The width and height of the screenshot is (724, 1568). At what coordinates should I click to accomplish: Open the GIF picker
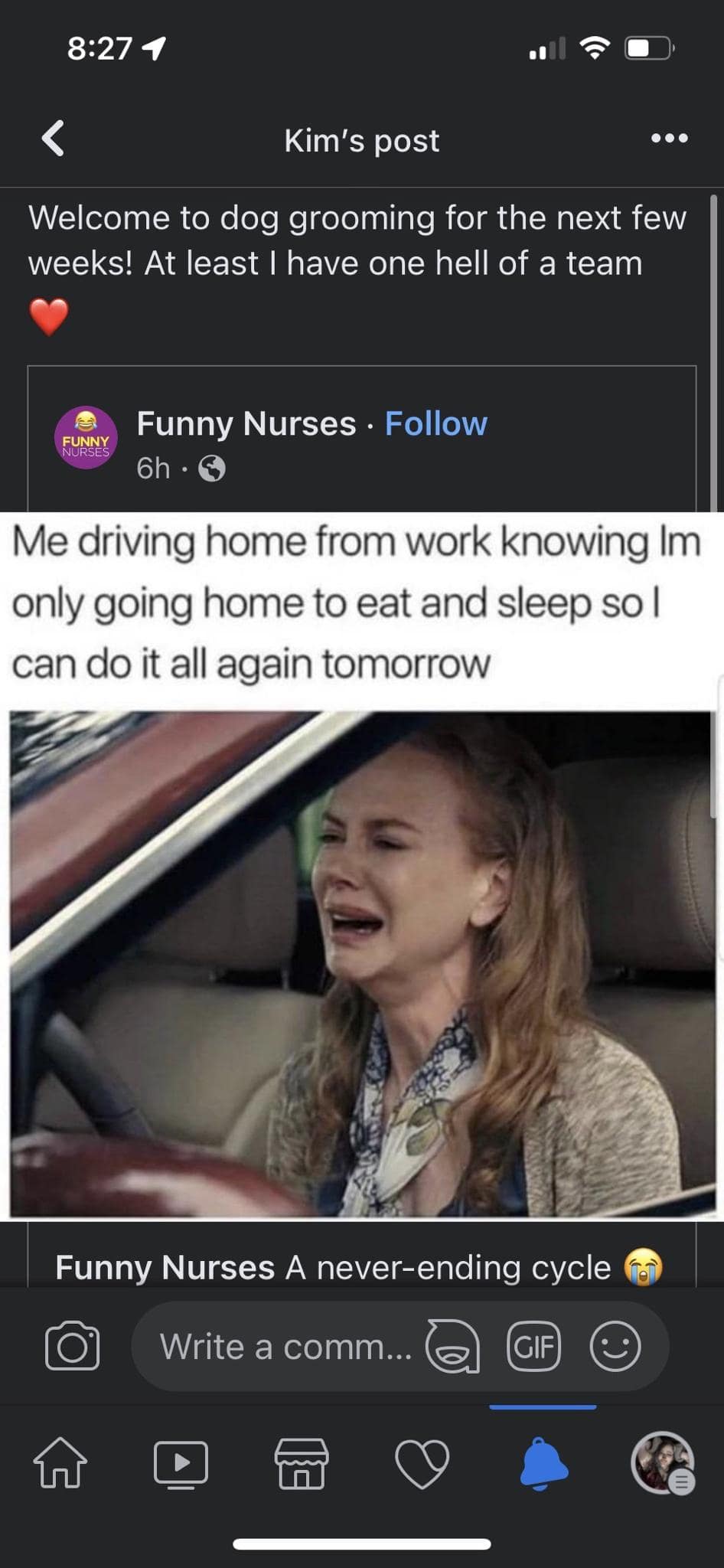(533, 1345)
